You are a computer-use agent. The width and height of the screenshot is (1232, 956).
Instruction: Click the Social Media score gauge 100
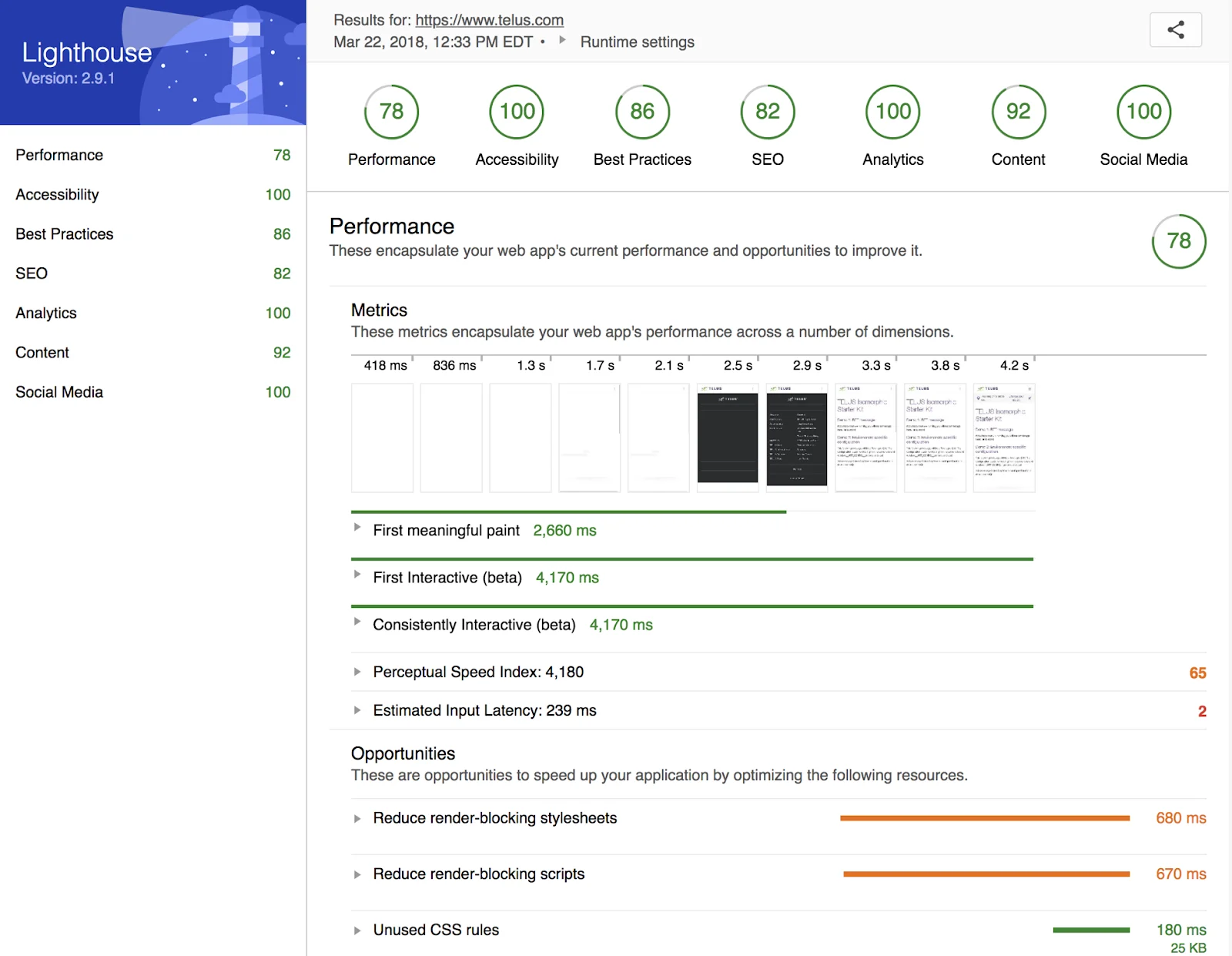[x=1144, y=112]
